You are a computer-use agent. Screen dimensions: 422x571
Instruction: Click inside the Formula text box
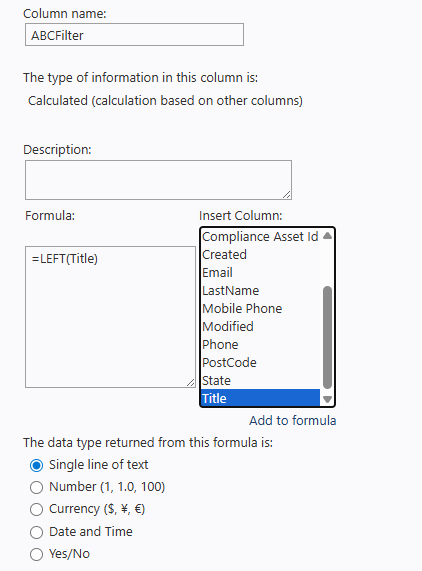pyautogui.click(x=110, y=317)
